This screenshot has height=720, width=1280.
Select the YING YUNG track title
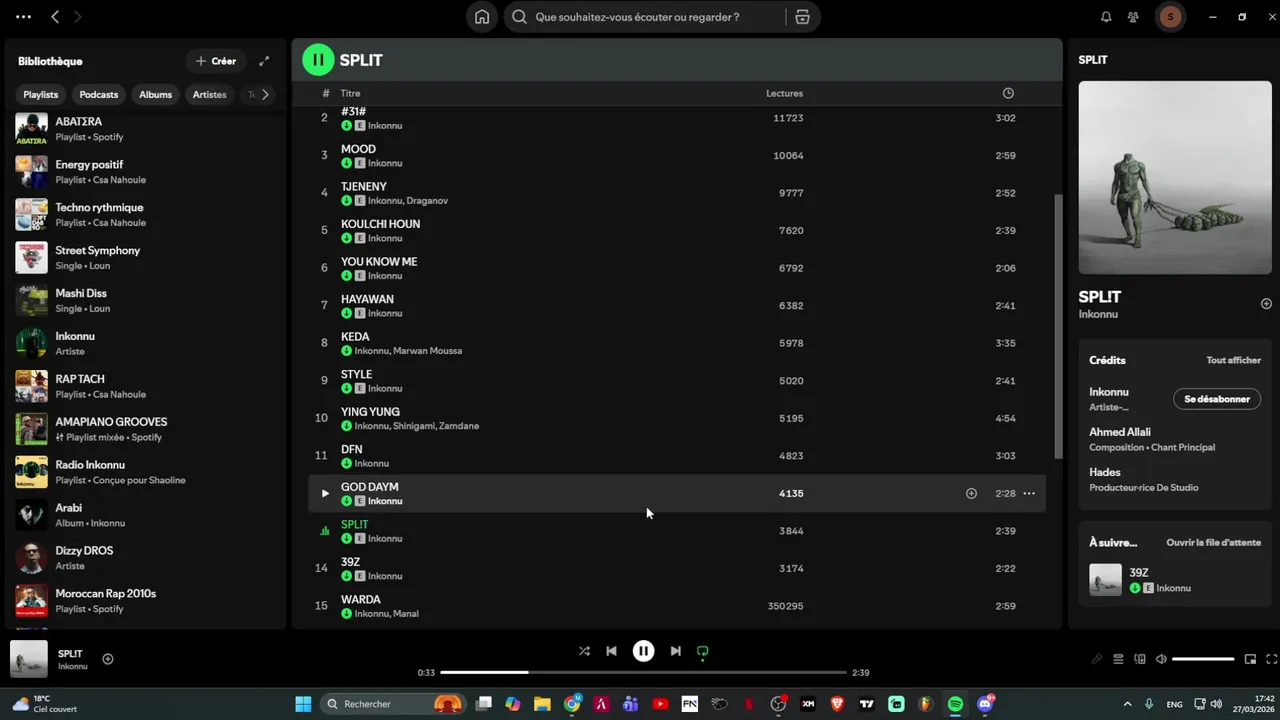370,412
